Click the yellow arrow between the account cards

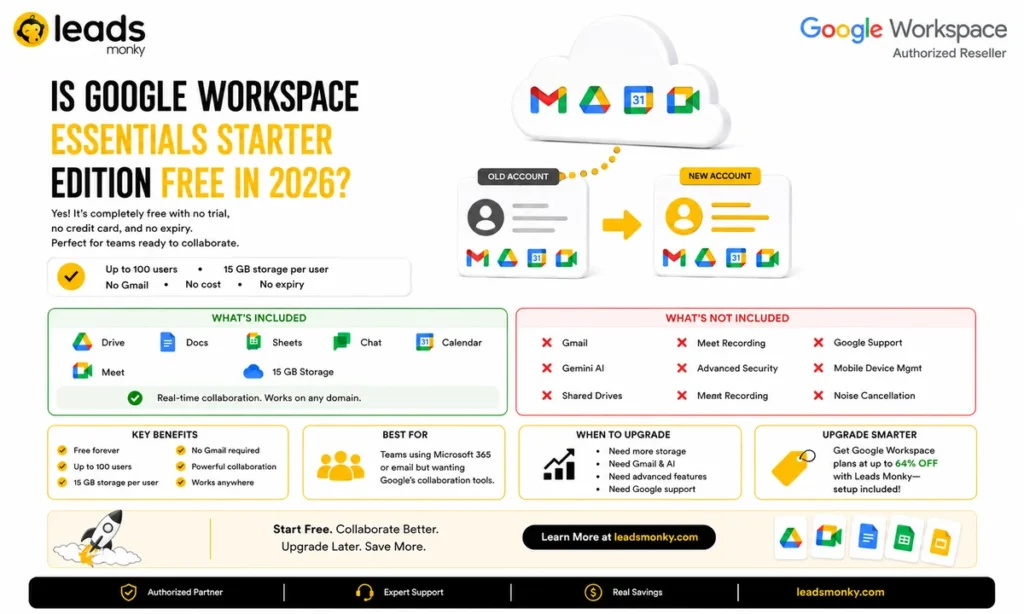[x=621, y=225]
